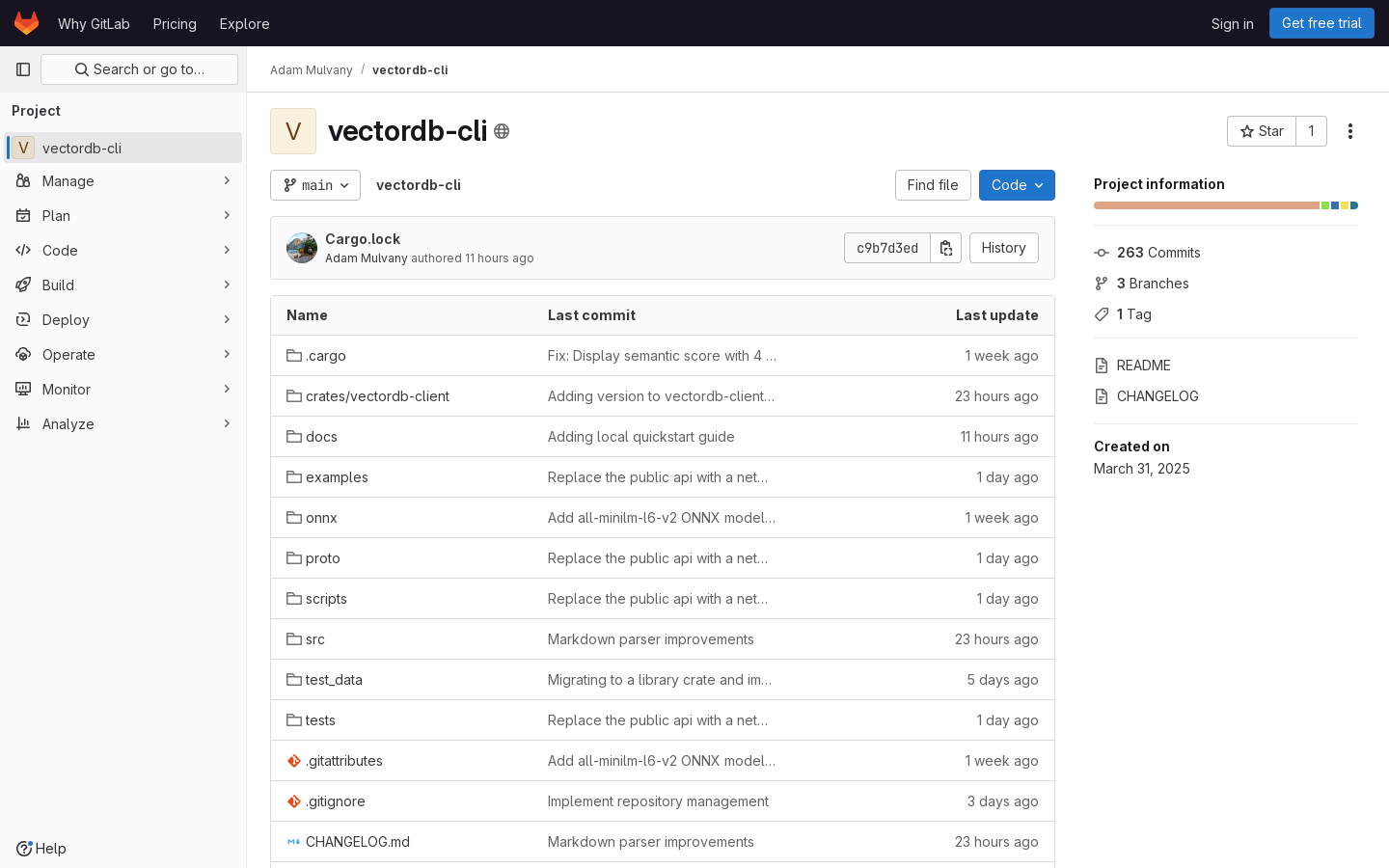Open commit History button
The width and height of the screenshot is (1389, 868).
1004,248
